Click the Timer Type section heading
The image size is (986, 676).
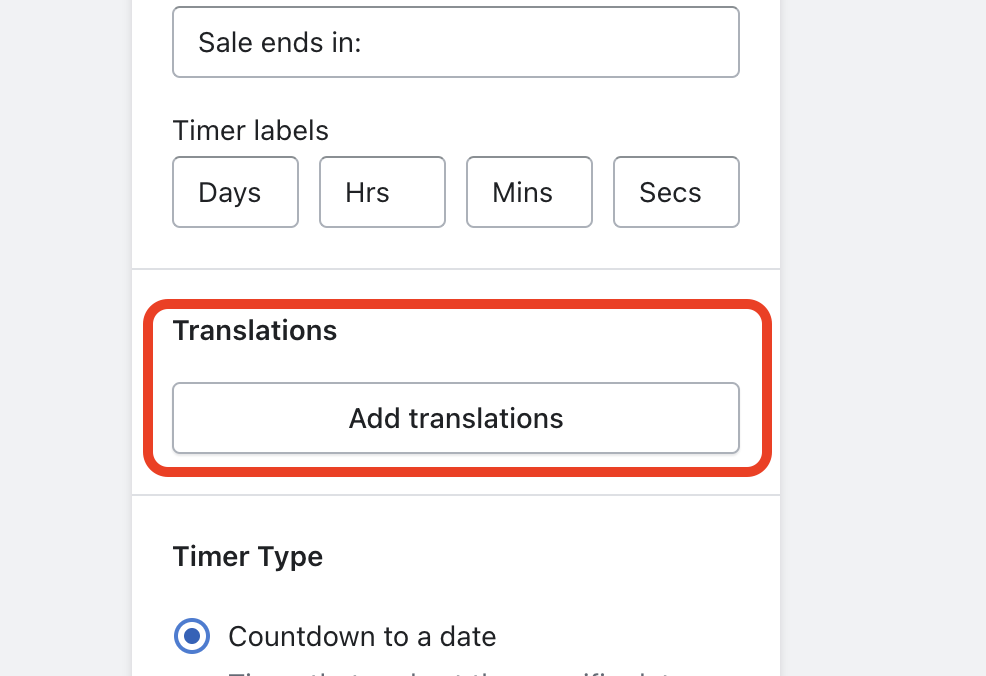[x=247, y=556]
